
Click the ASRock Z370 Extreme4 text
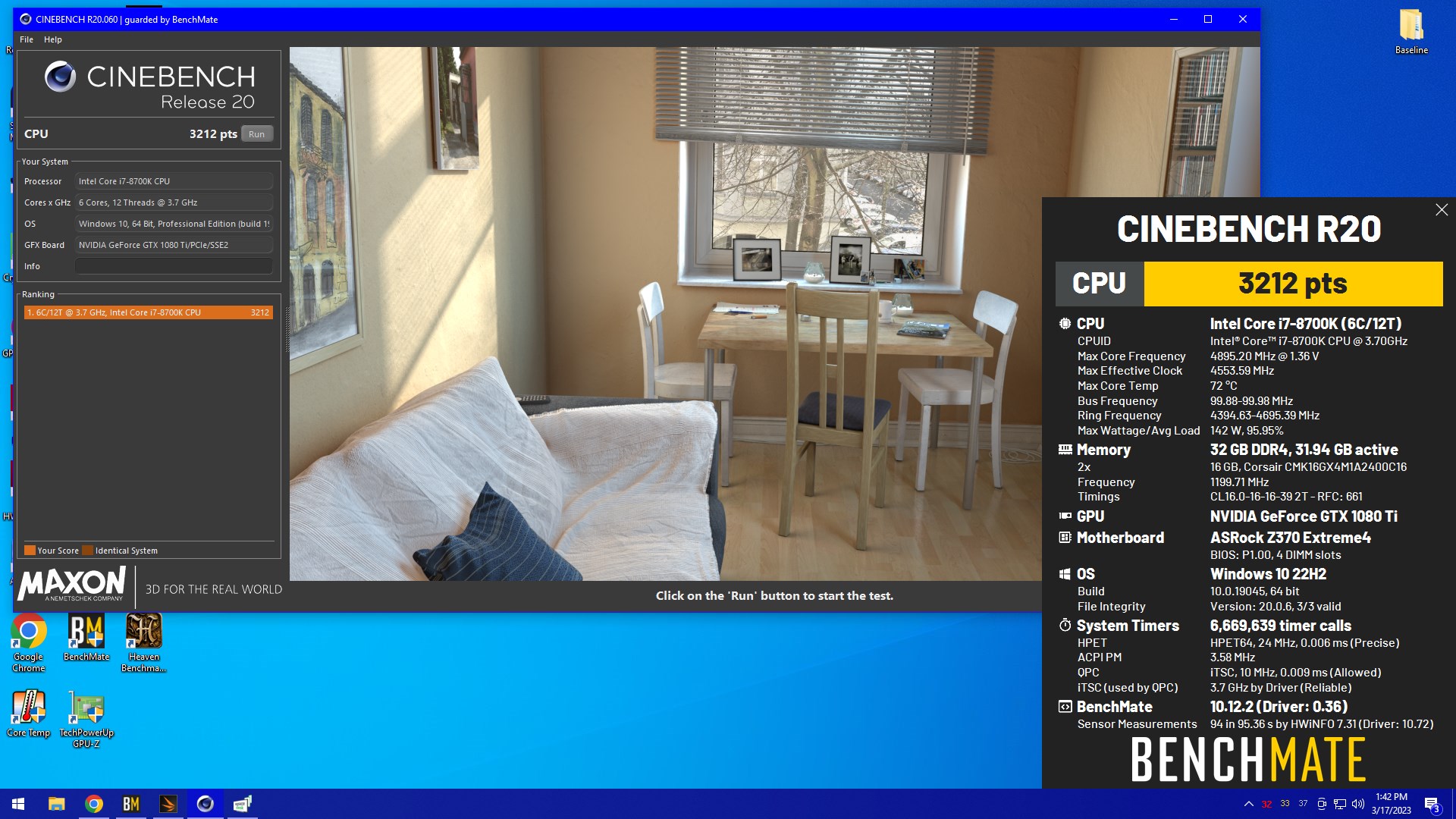pyautogui.click(x=1290, y=538)
